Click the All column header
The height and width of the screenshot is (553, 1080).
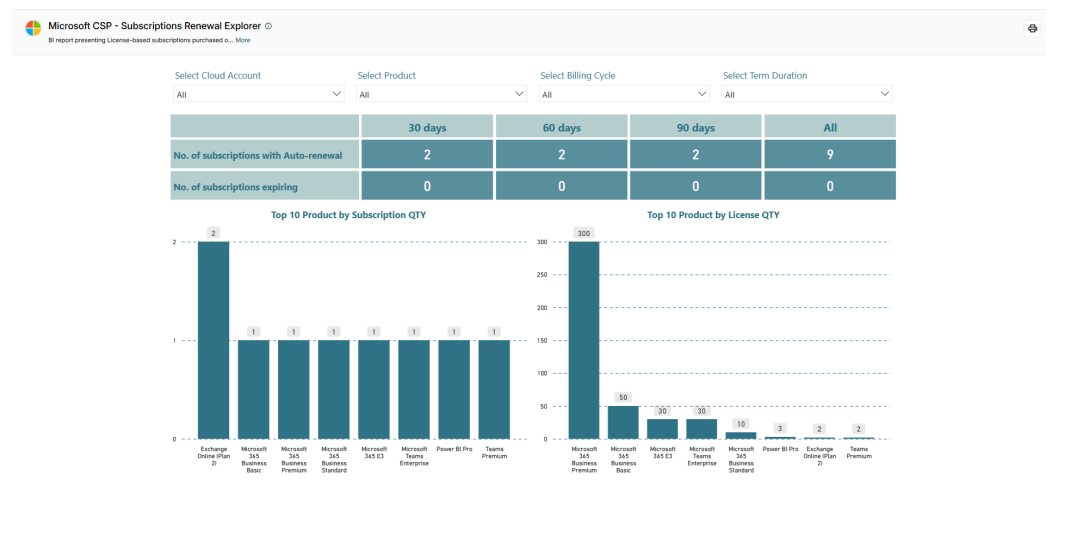pyautogui.click(x=830, y=127)
